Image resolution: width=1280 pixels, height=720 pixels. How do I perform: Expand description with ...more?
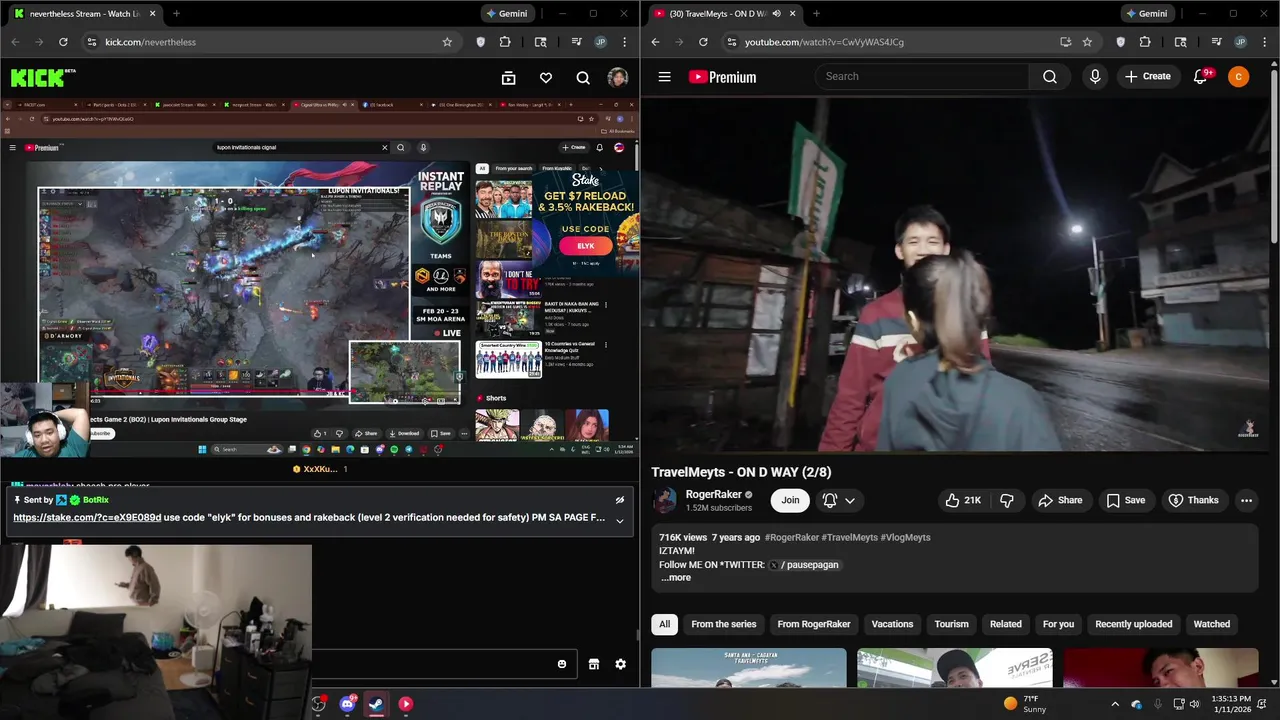point(676,578)
